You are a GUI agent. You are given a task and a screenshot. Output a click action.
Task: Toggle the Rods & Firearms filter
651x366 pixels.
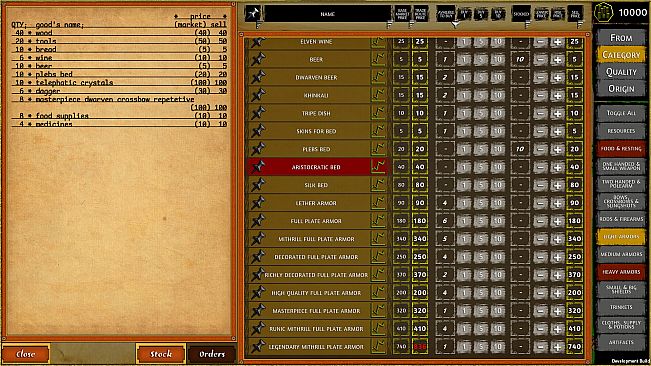point(621,219)
